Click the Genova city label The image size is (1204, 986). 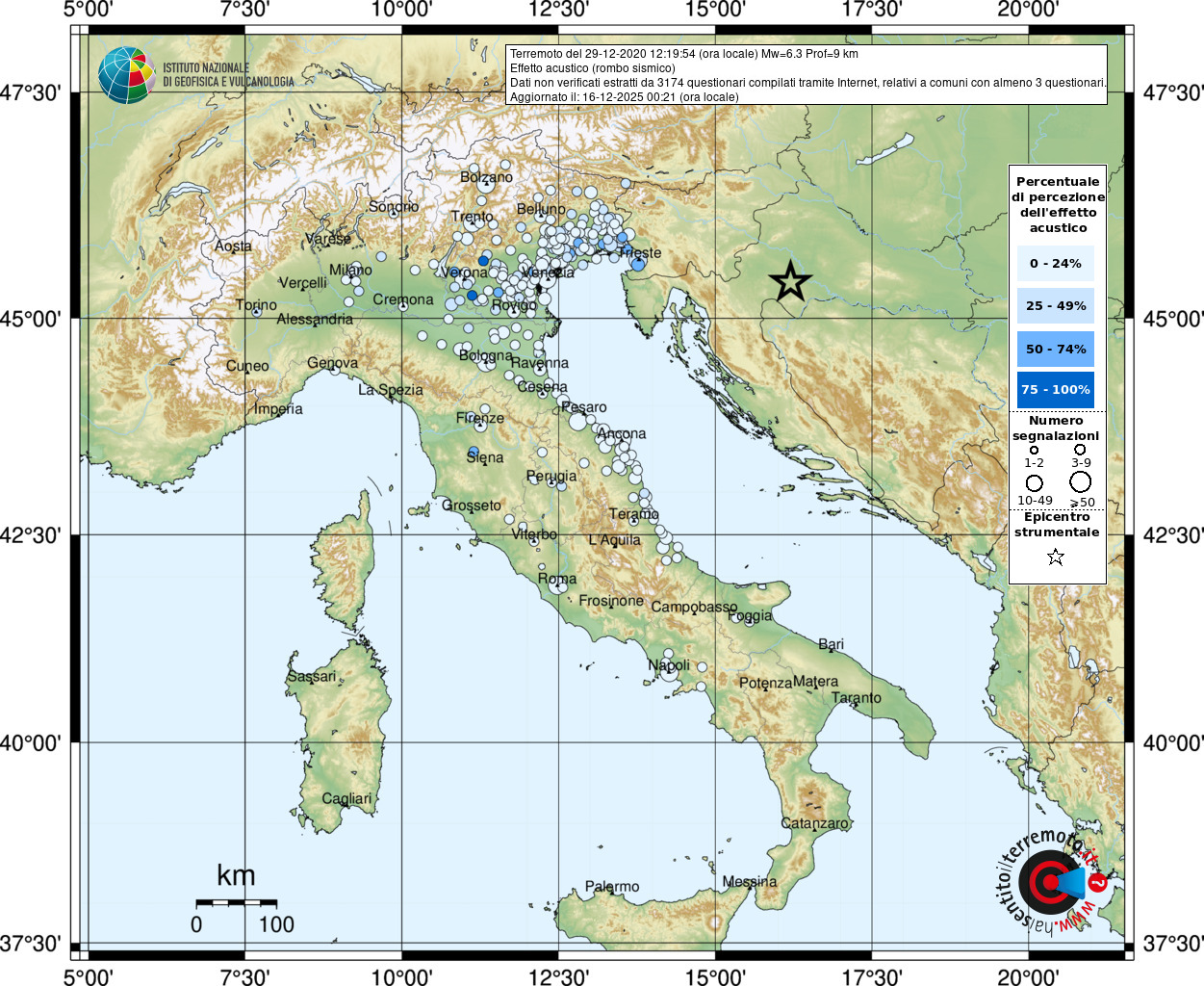pyautogui.click(x=333, y=363)
